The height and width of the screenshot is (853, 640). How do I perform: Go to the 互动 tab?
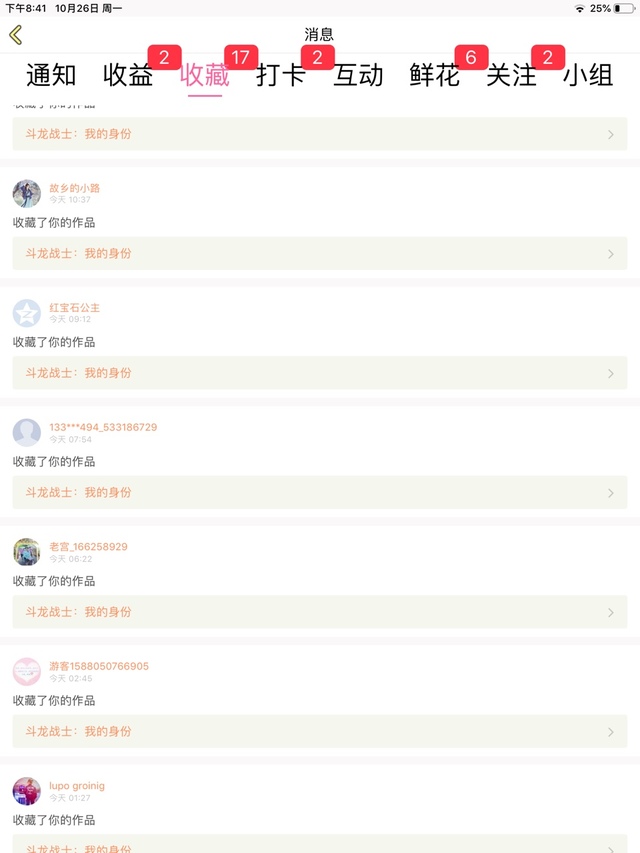[x=358, y=75]
